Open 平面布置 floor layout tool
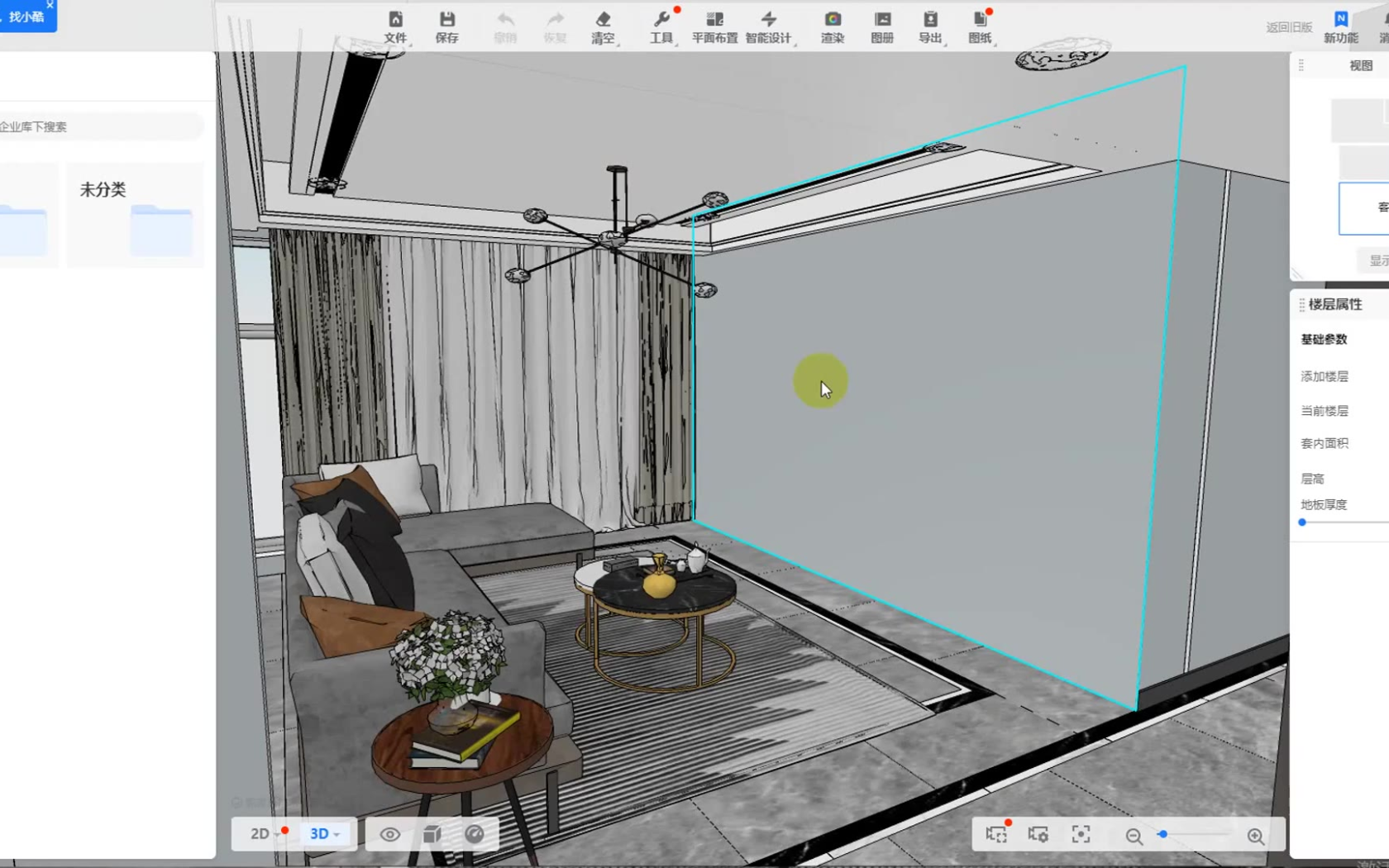1389x868 pixels. (714, 26)
